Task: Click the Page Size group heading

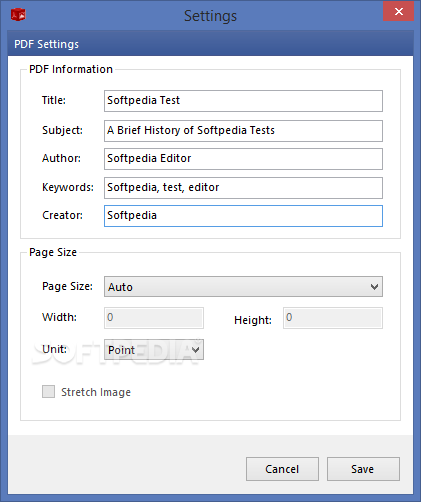Action: click(53, 252)
